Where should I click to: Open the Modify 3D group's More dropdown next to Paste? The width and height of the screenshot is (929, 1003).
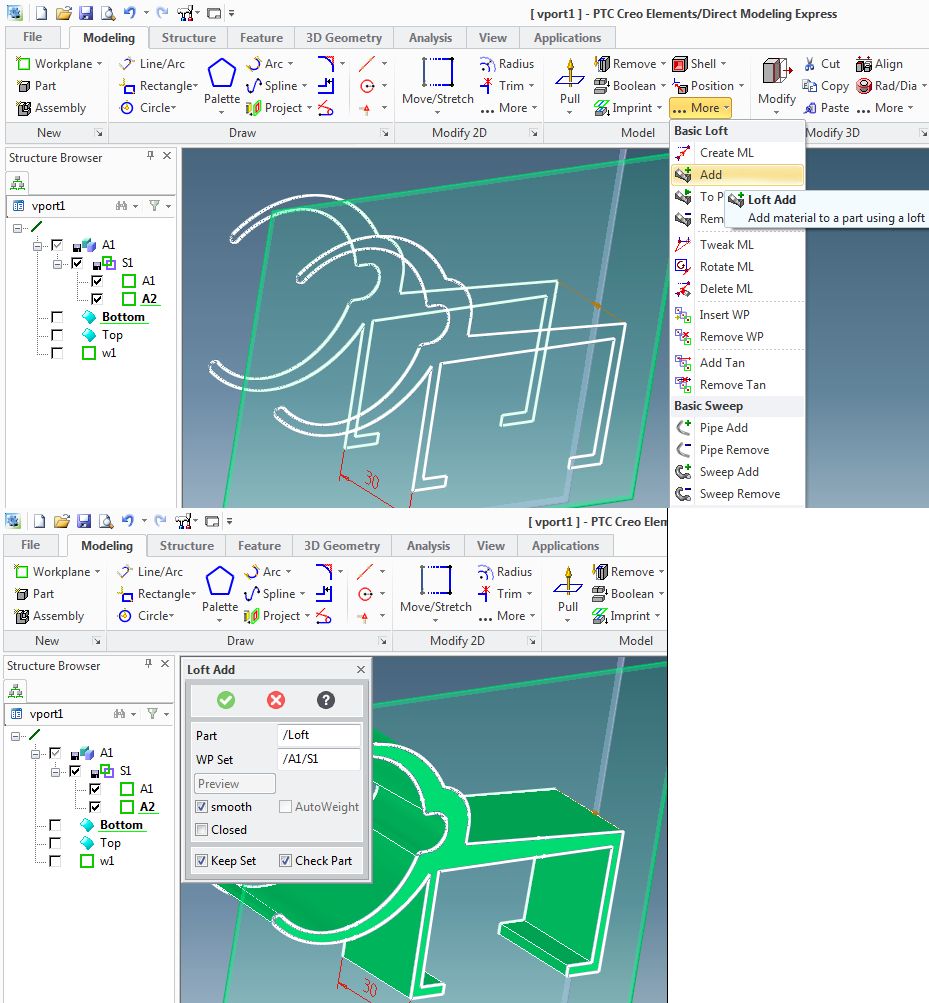pyautogui.click(x=885, y=107)
